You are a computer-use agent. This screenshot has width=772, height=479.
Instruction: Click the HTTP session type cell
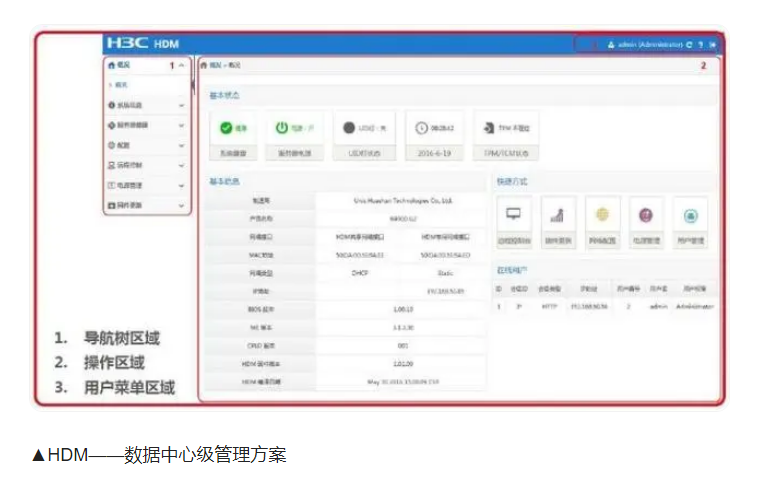point(549,306)
